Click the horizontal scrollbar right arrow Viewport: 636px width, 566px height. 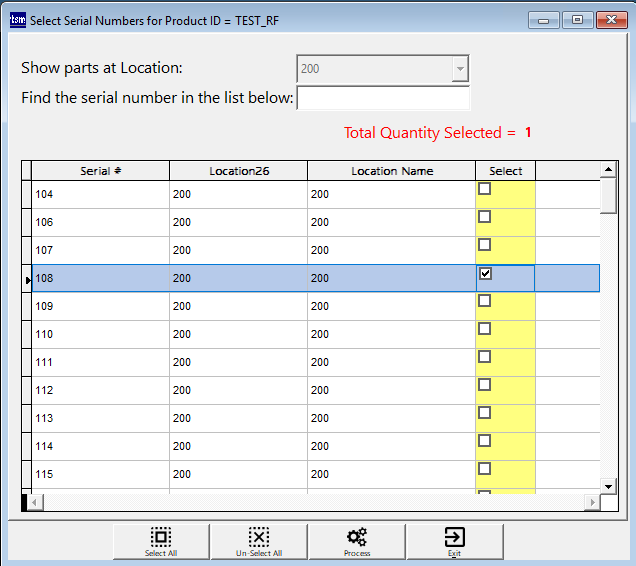tap(593, 501)
